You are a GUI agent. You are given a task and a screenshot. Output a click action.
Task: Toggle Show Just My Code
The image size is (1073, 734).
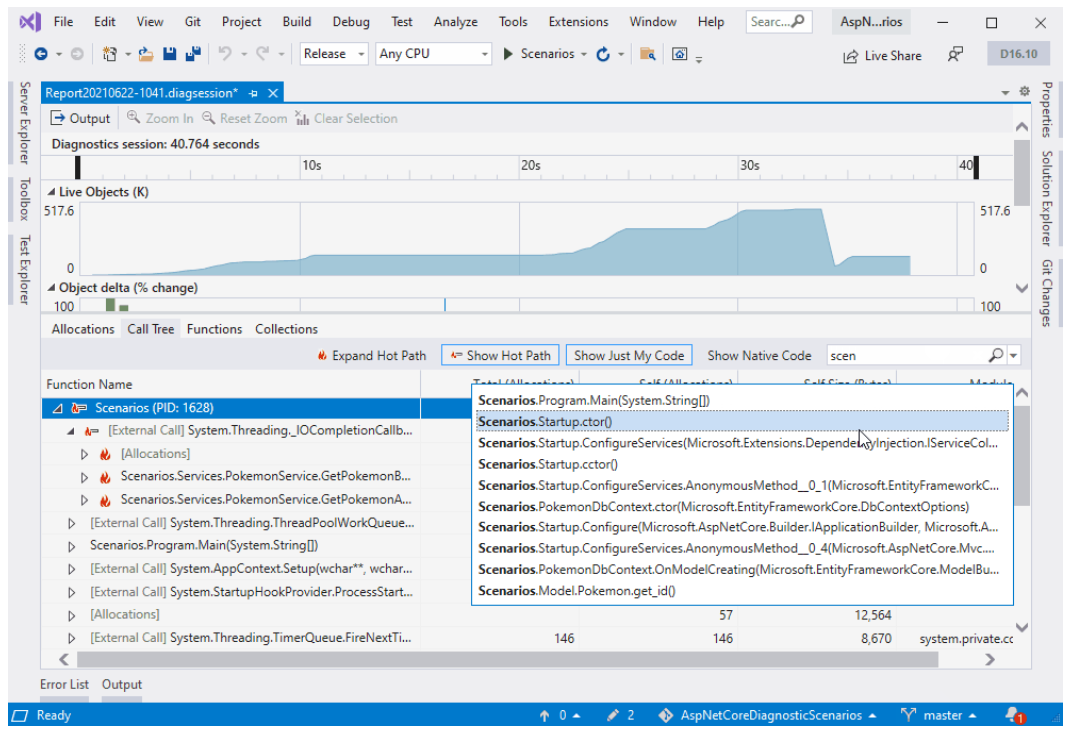[629, 355]
